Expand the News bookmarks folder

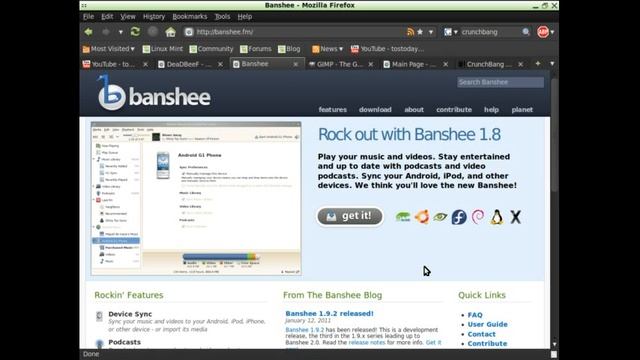[x=327, y=49]
